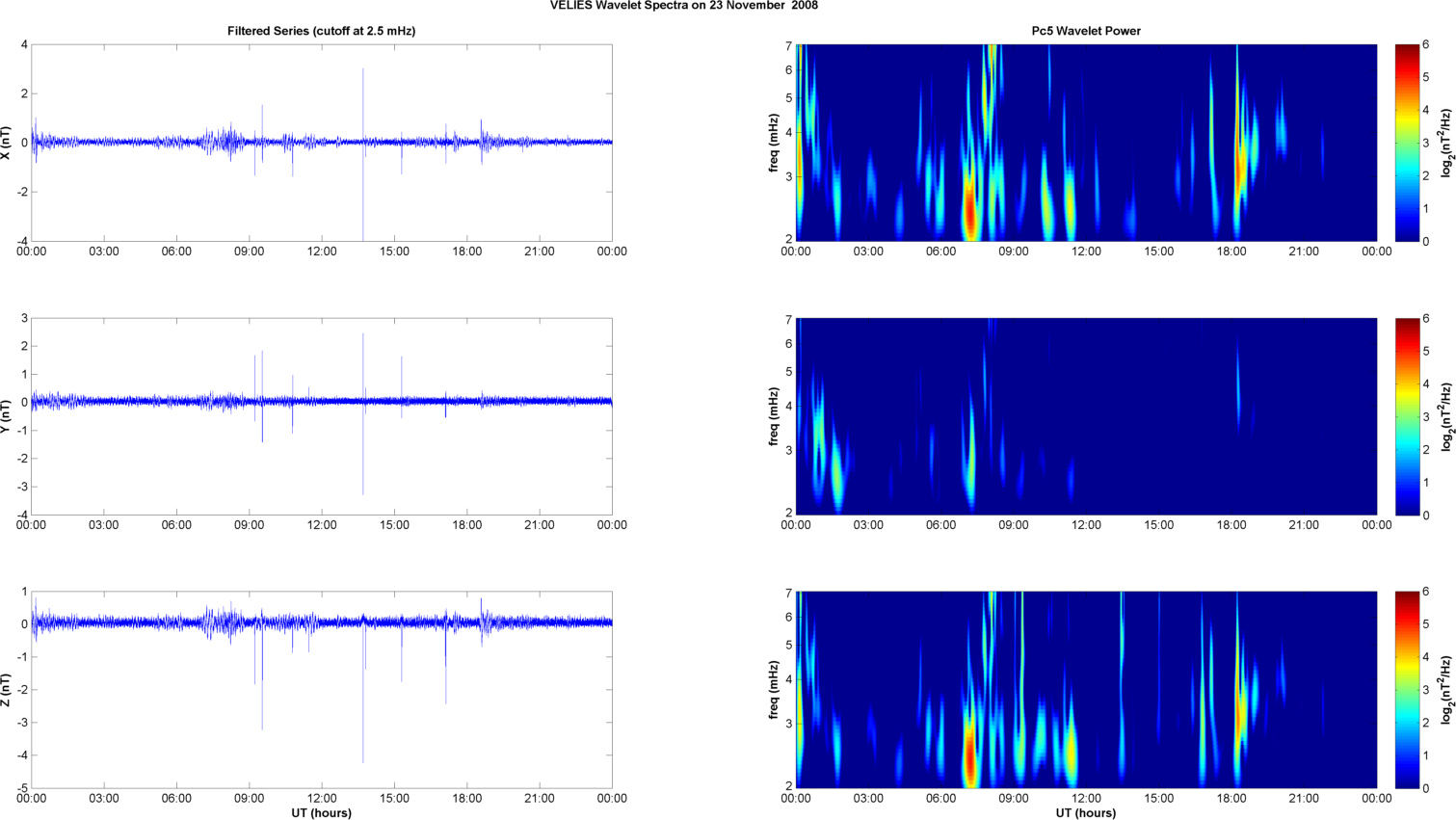Click the log2(nT²/Hz) label of the top colorbar
Viewport: 1456px width, 820px height.
tap(1446, 143)
